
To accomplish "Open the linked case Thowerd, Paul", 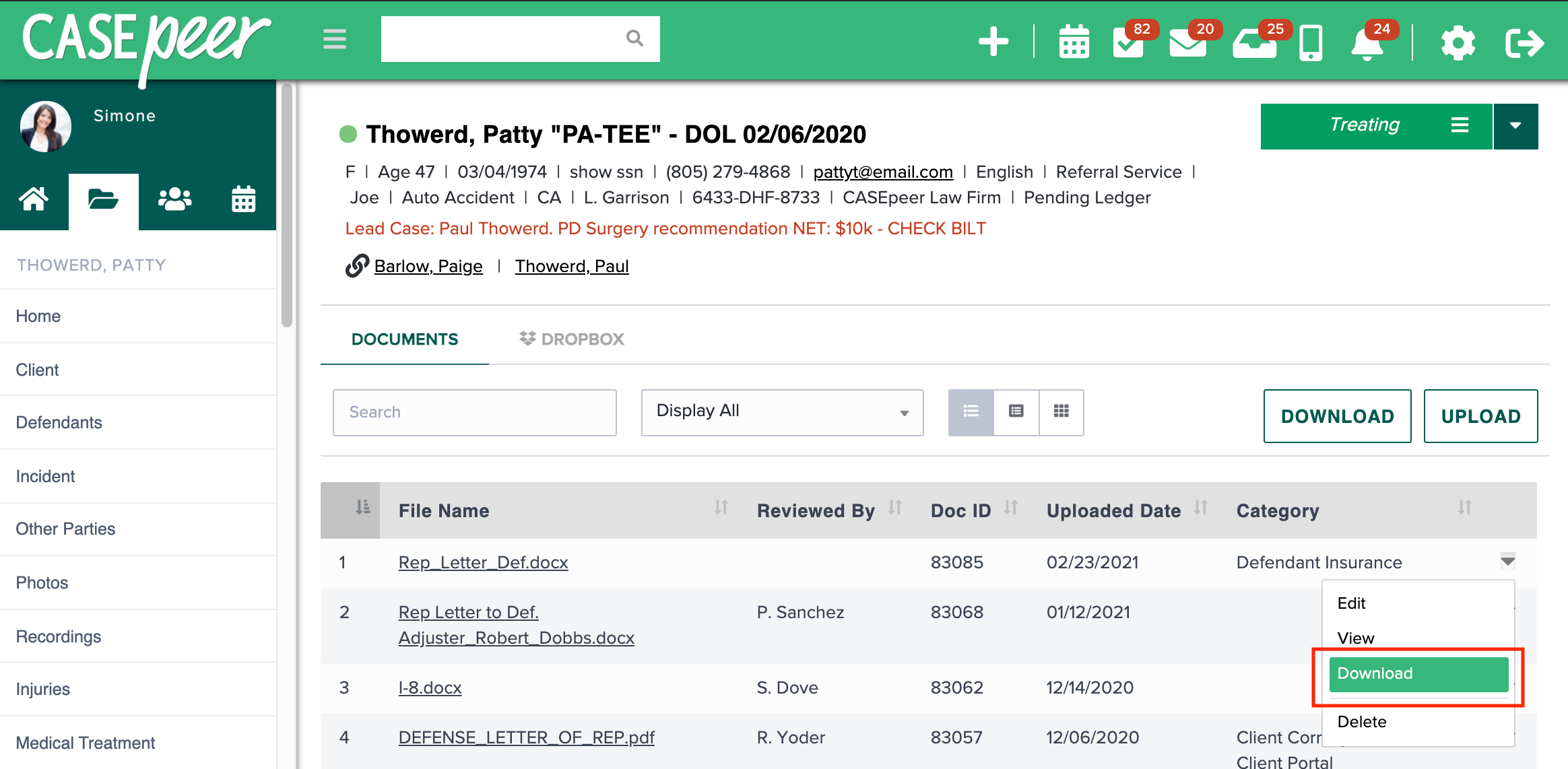I will click(572, 266).
